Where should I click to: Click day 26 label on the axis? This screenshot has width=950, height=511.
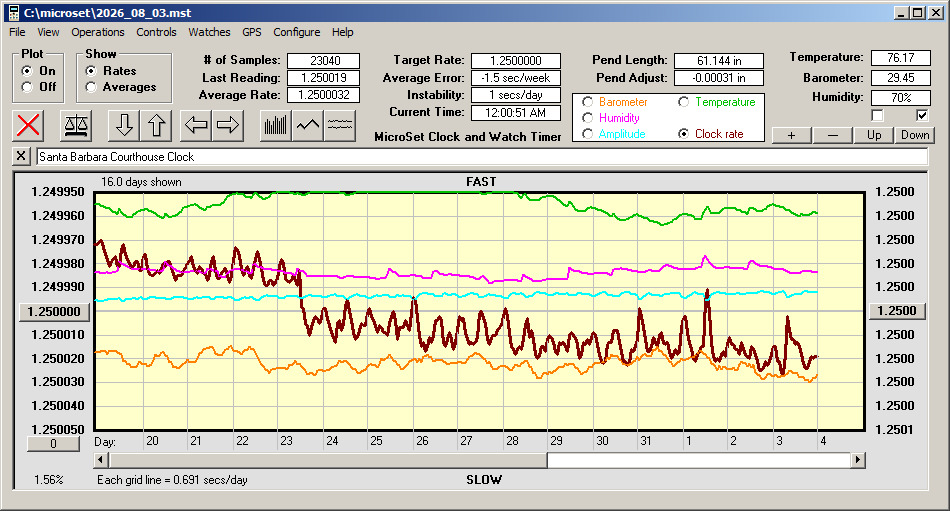coord(422,441)
